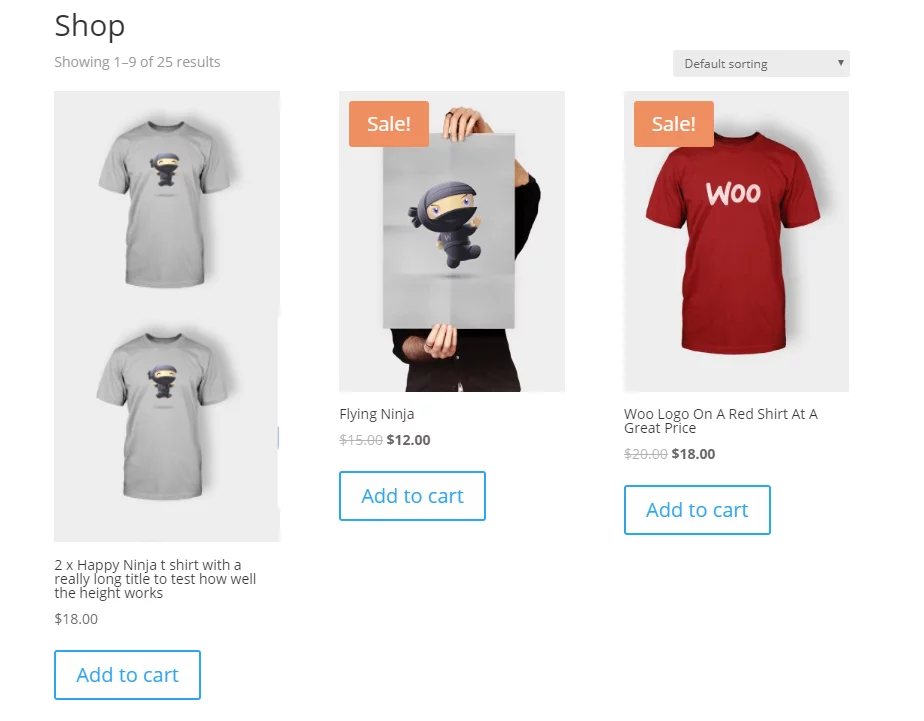
Task: Open Woo Logo On A Red Shirt title link
Action: (x=721, y=421)
